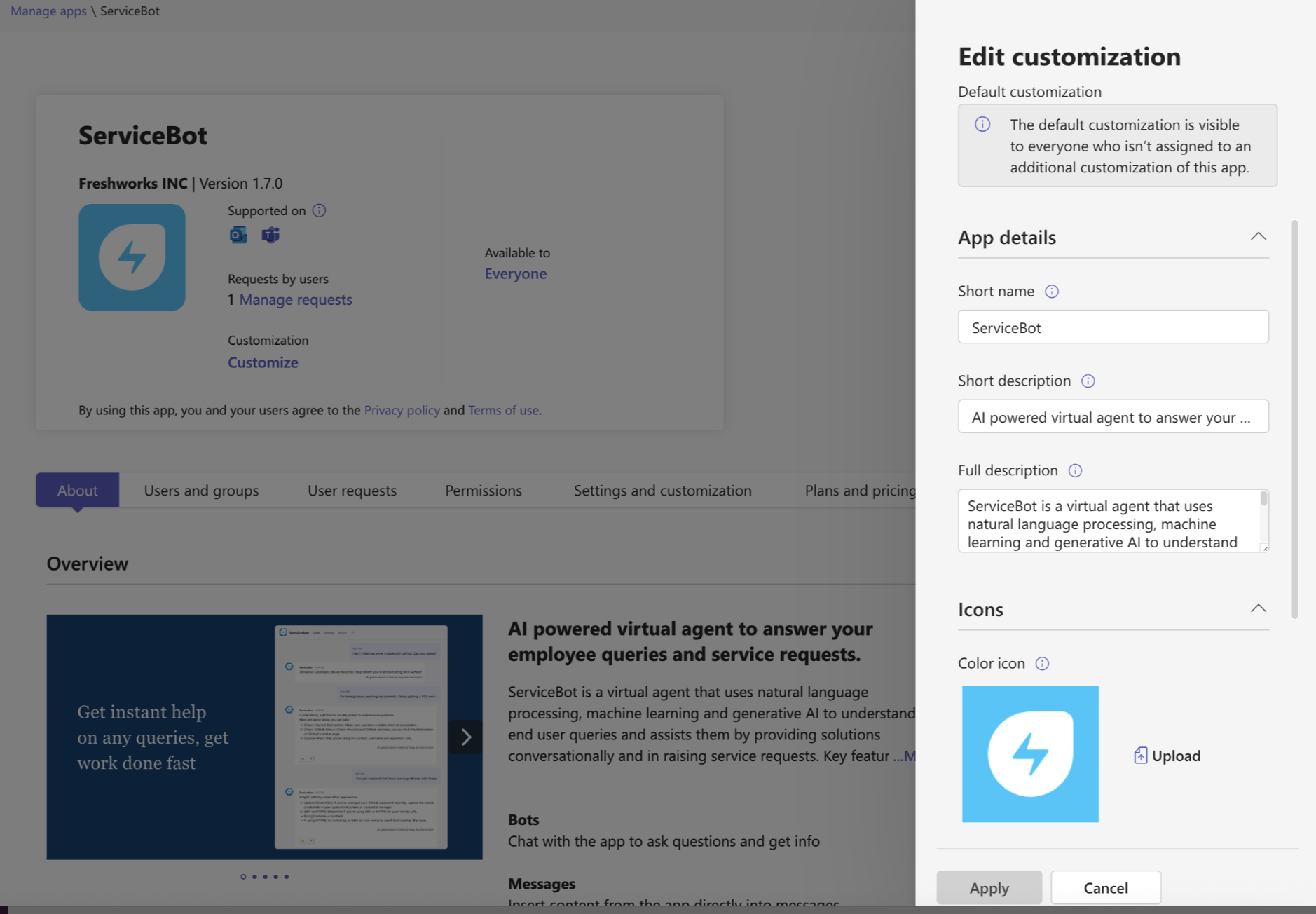Click the color icon preview image
Viewport: 1316px width, 914px height.
pyautogui.click(x=1030, y=754)
